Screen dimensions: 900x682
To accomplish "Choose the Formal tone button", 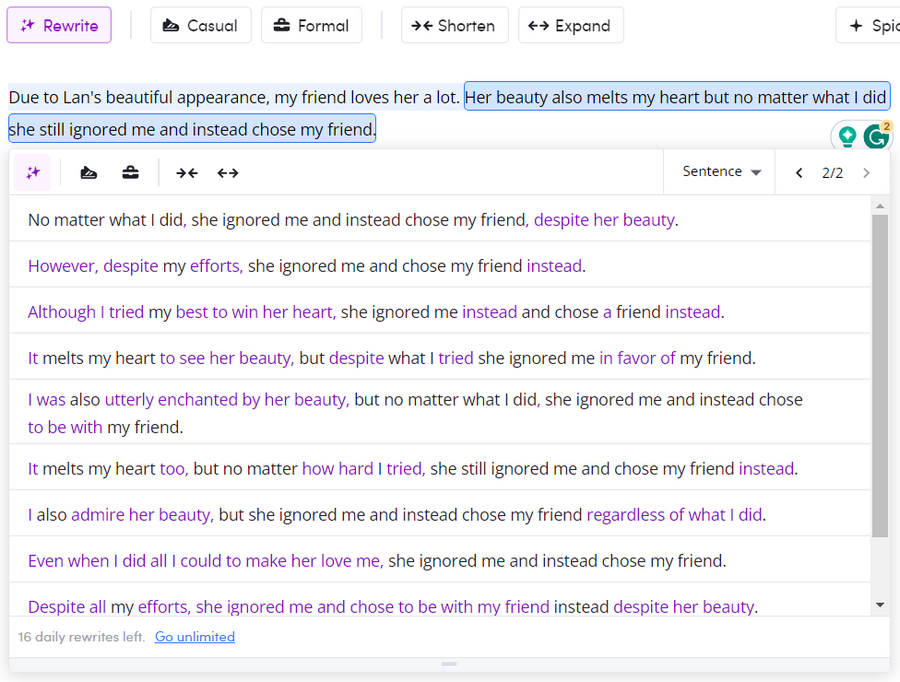I will (312, 25).
